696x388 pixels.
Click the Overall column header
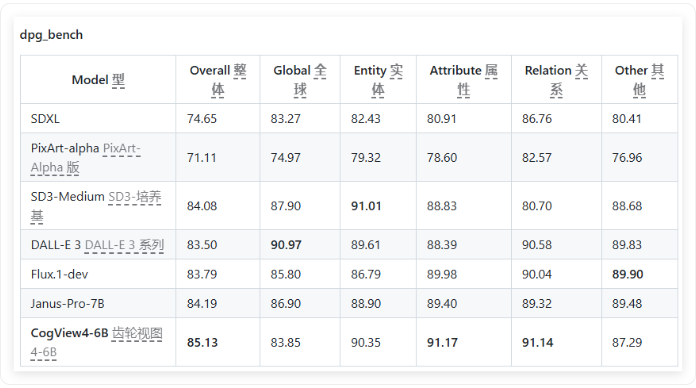218,80
